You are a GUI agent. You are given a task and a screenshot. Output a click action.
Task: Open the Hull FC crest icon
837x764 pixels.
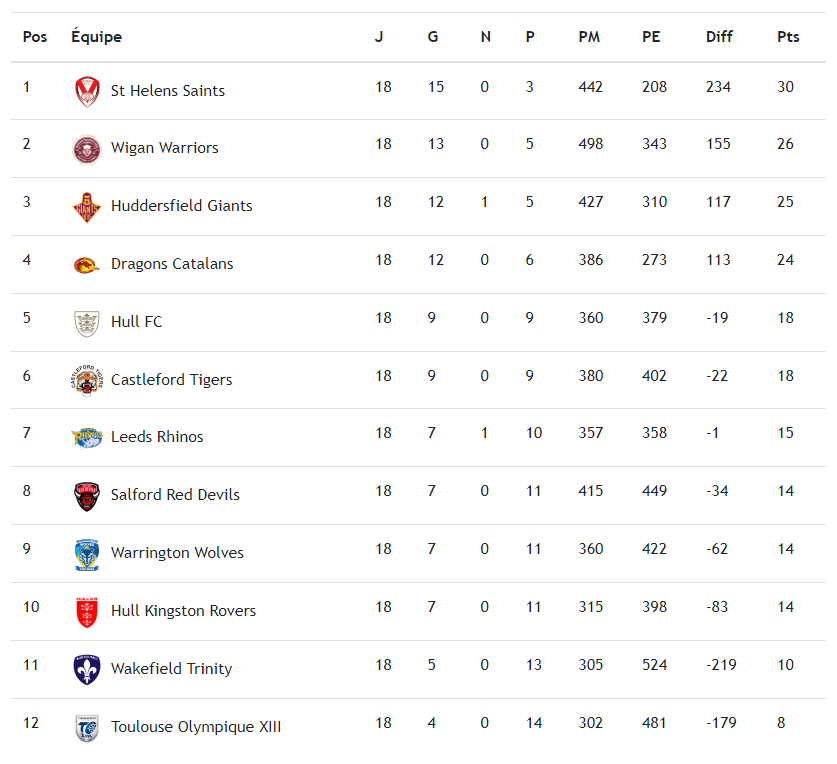87,322
